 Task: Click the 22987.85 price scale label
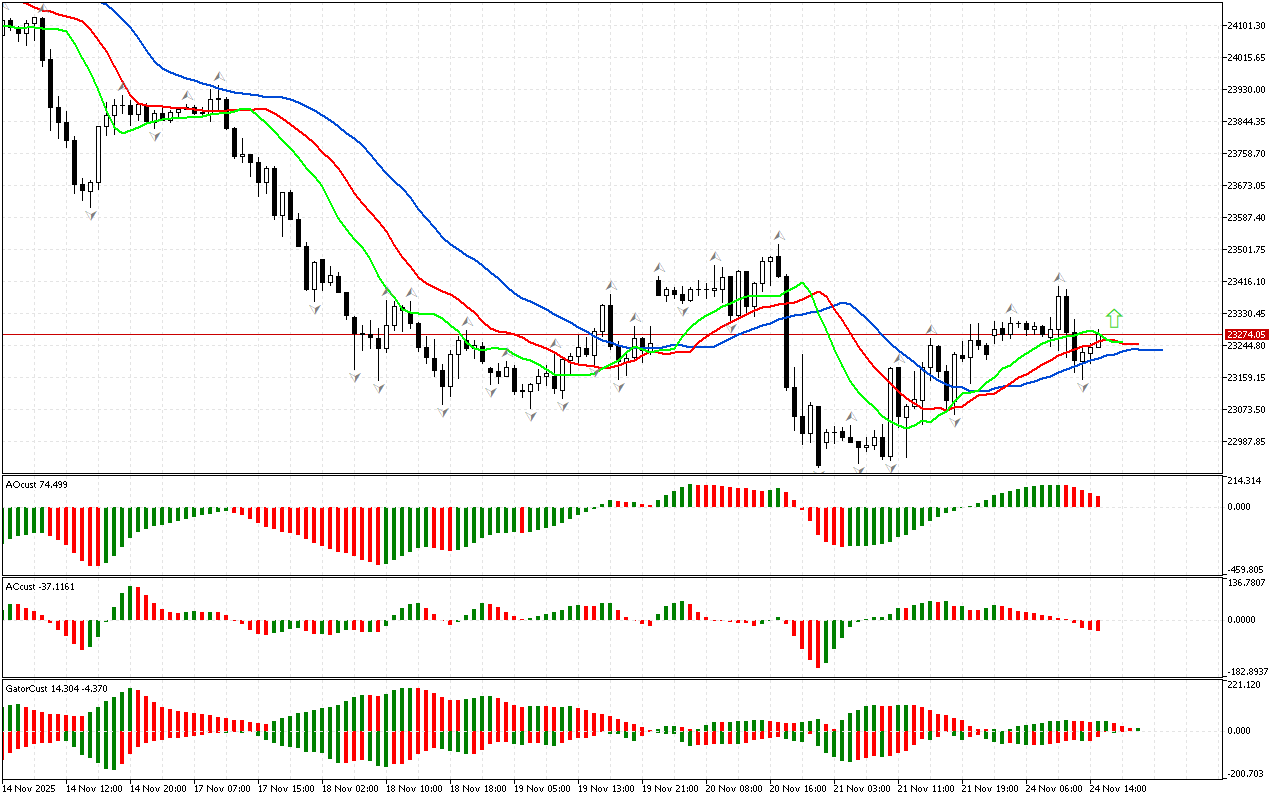coord(1246,441)
